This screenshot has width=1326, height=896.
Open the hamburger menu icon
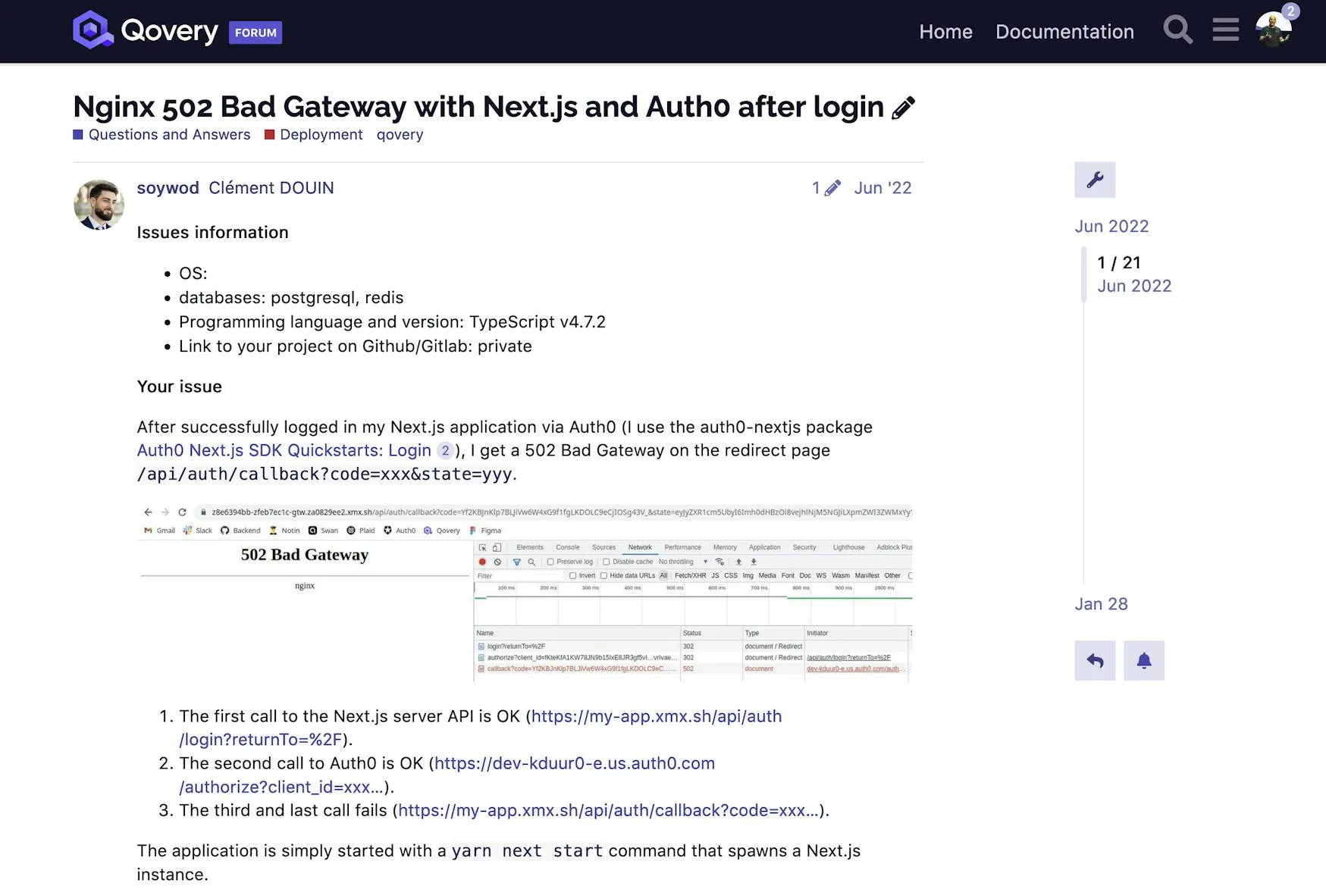(x=1225, y=30)
